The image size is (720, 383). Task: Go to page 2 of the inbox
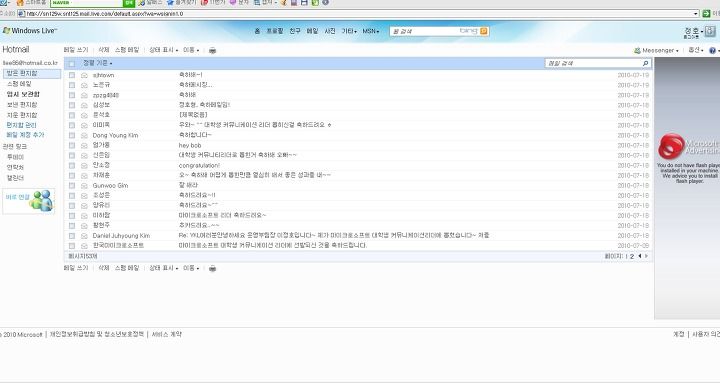tap(632, 256)
